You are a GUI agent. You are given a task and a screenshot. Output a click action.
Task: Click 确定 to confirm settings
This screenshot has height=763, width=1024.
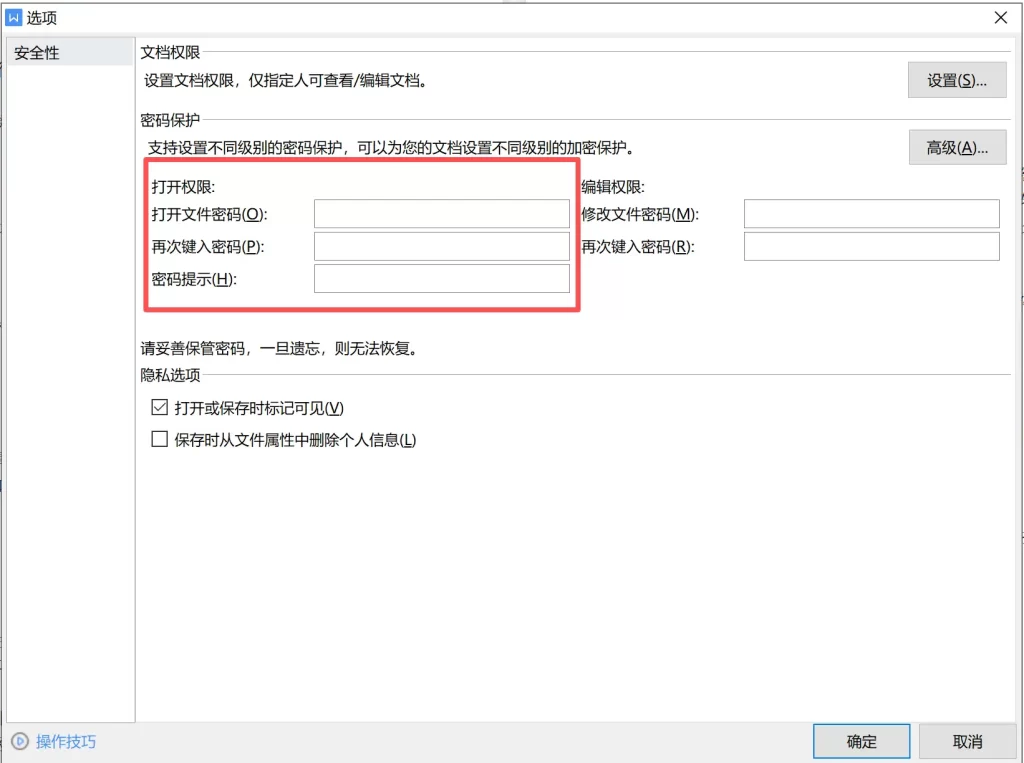pyautogui.click(x=860, y=740)
